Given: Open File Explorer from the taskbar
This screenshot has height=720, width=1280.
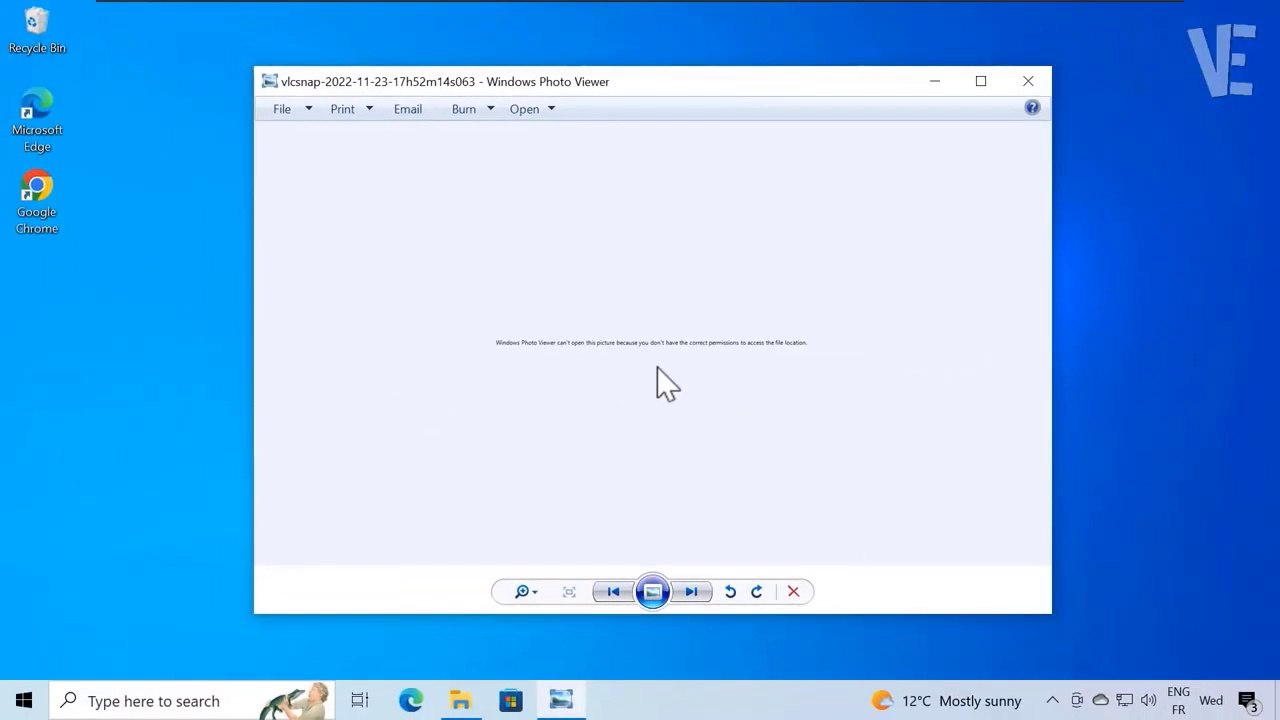Looking at the screenshot, I should (460, 701).
